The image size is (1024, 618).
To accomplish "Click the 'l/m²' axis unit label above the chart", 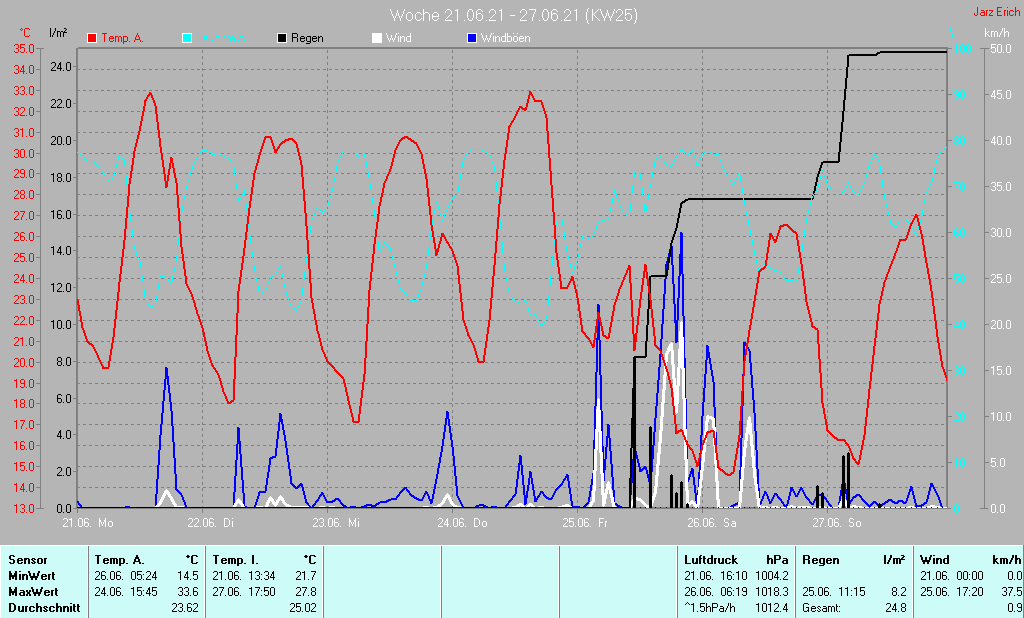I will tap(58, 33).
